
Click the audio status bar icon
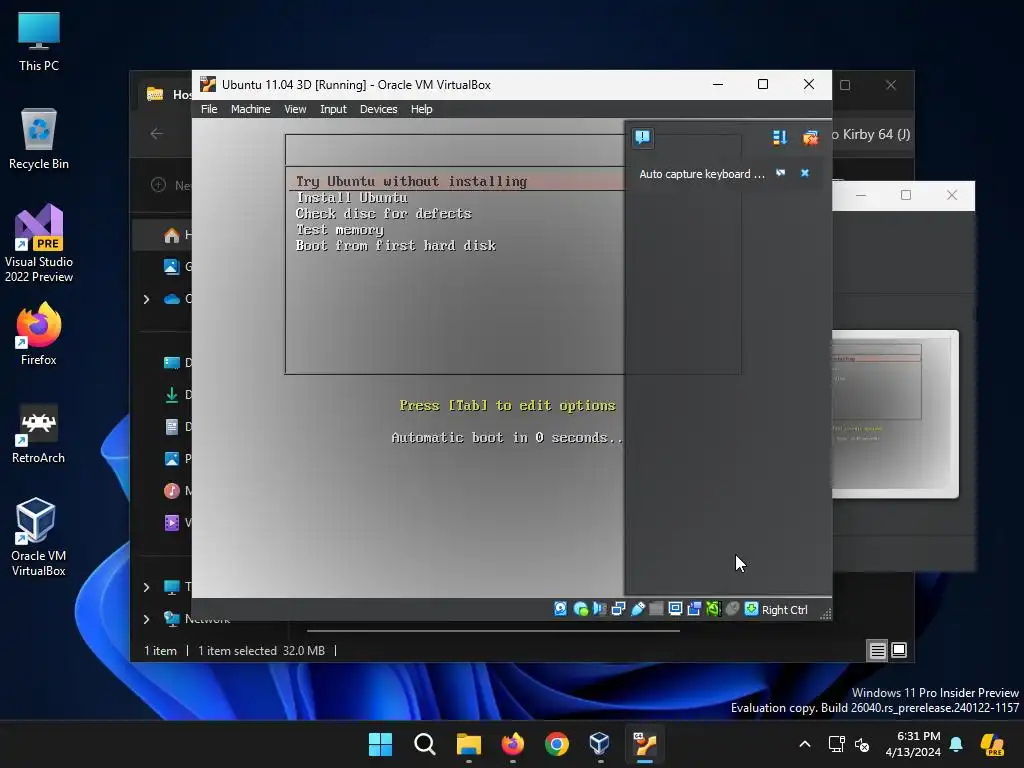(599, 609)
